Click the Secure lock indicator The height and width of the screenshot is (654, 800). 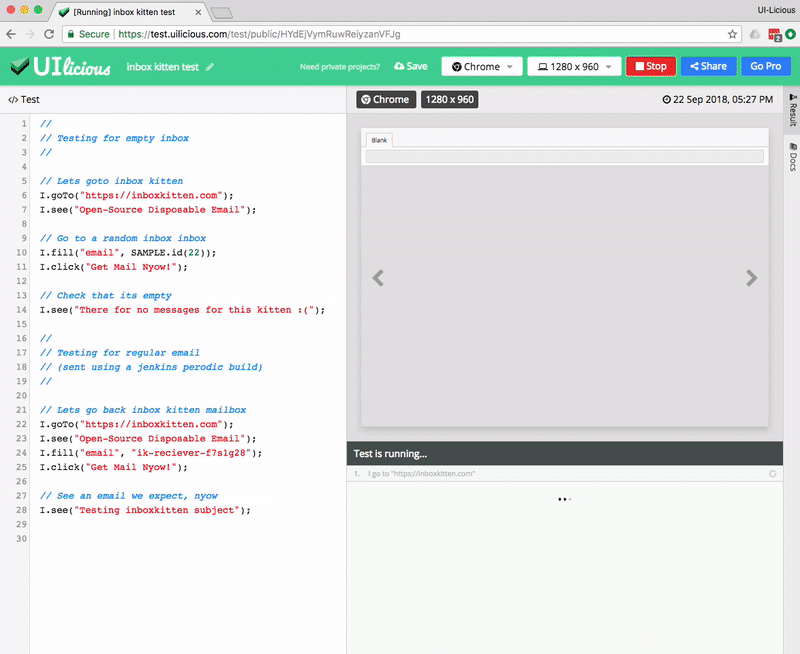tap(89, 34)
